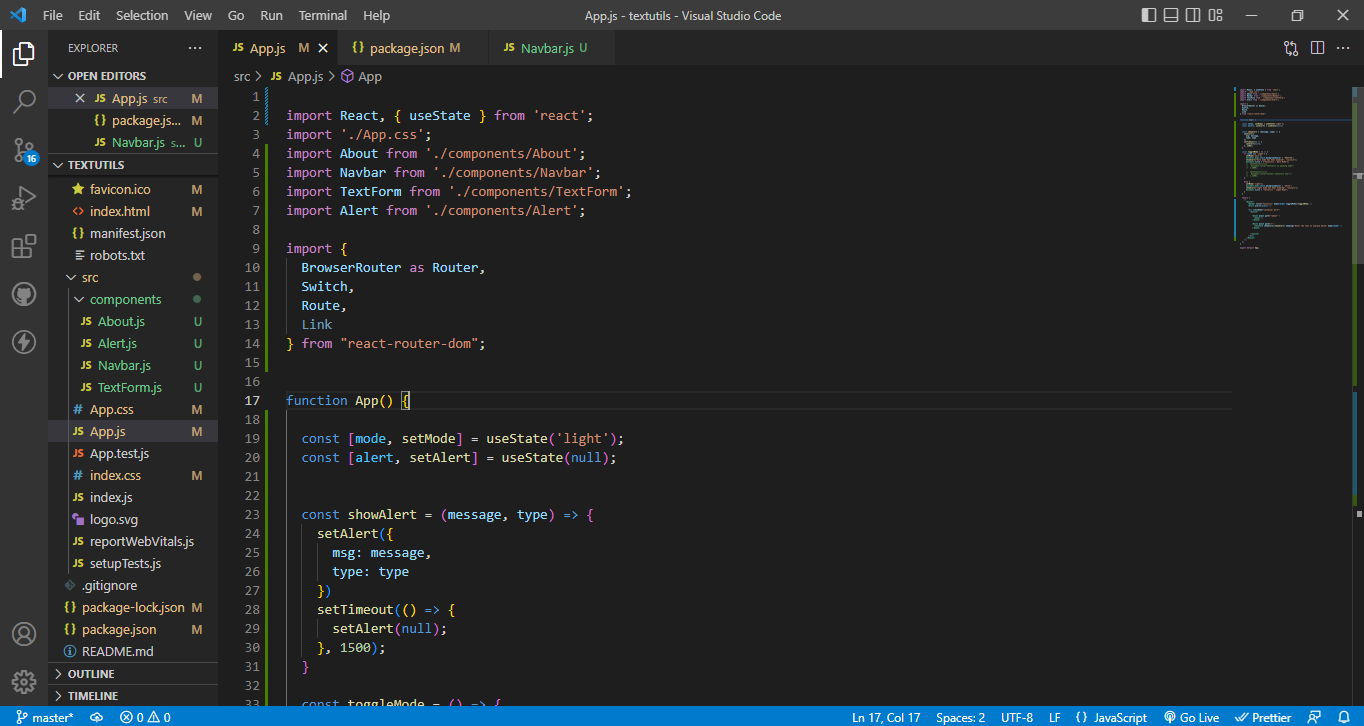Open the Help menu

click(x=377, y=16)
